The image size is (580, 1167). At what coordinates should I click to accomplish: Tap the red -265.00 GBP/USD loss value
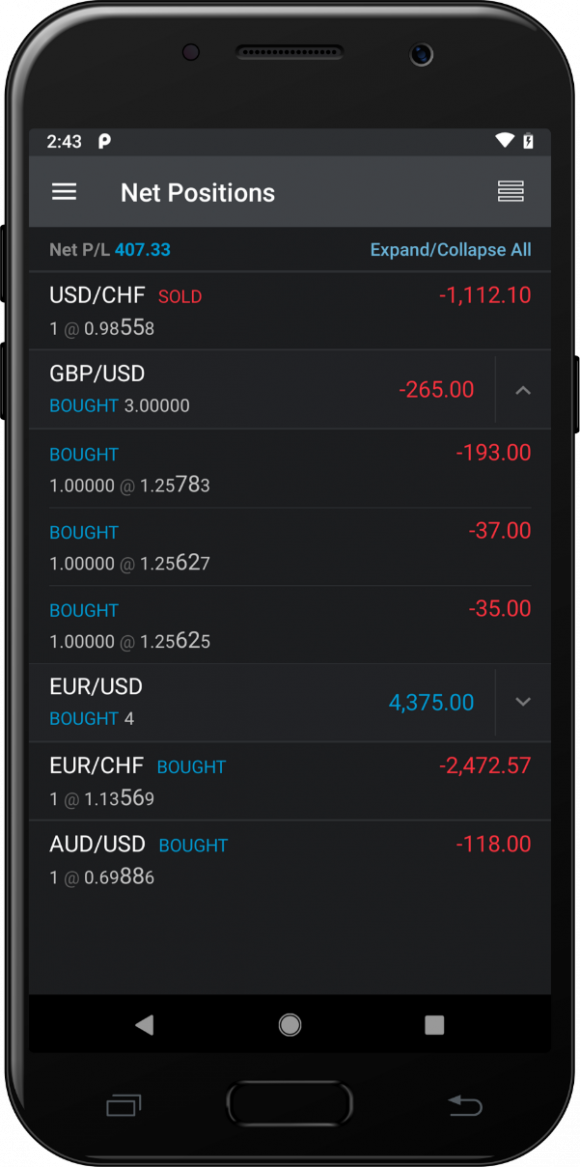tap(437, 390)
